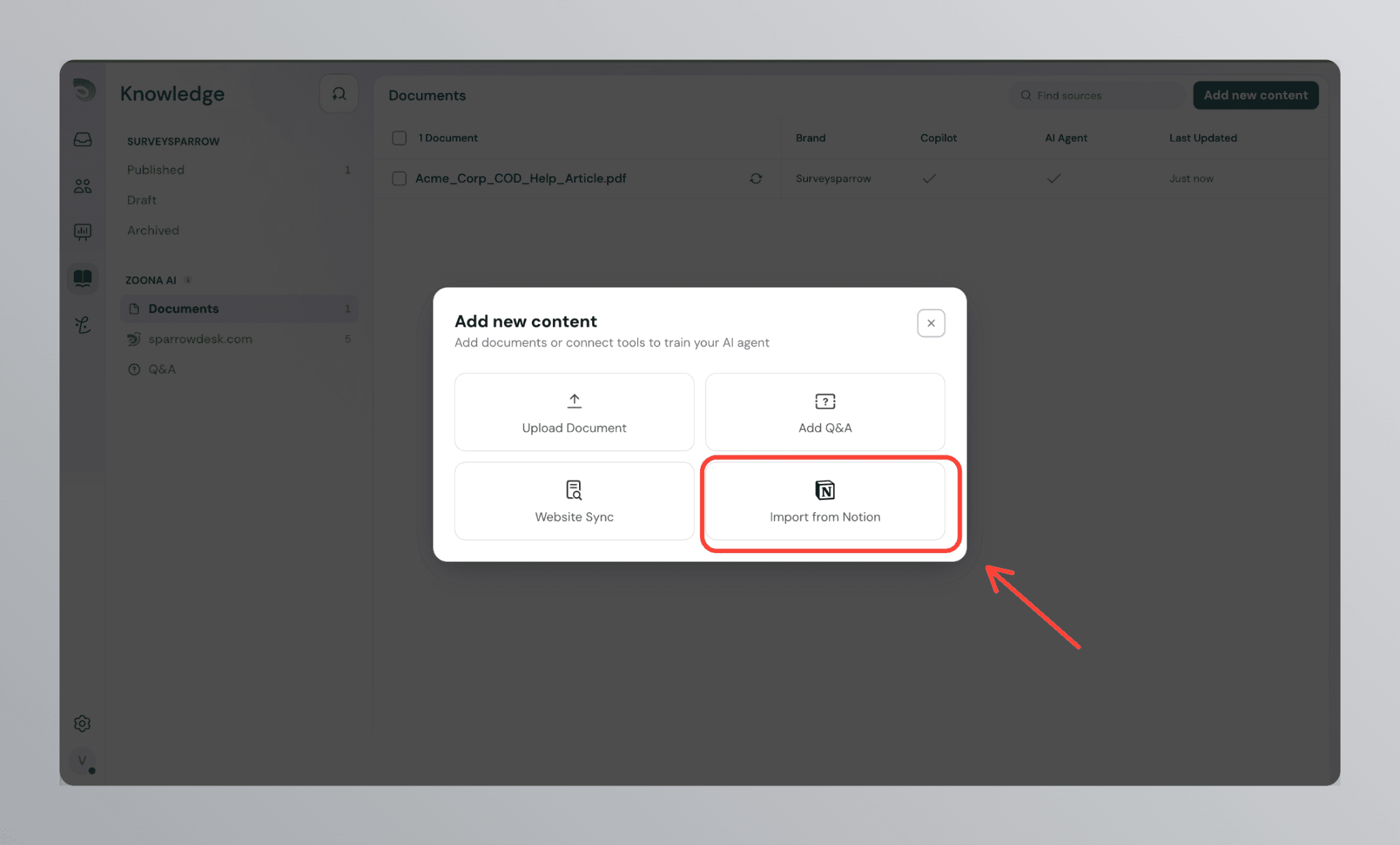This screenshot has height=845, width=1400.
Task: Click the sync icon on Acme_Corp PDF row
Action: [x=755, y=178]
